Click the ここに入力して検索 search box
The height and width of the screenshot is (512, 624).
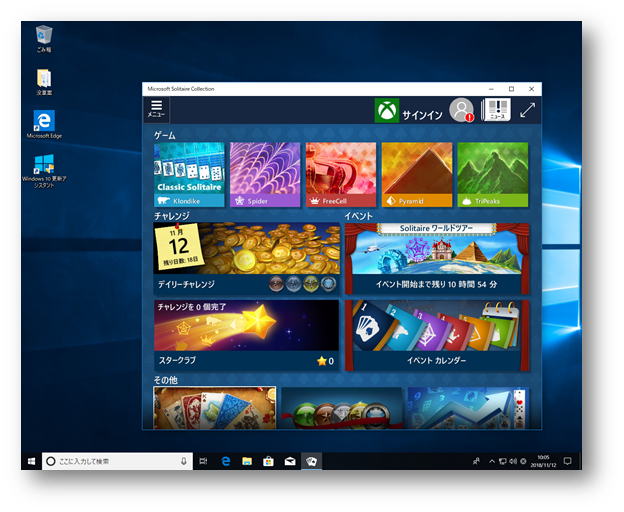click(x=117, y=461)
